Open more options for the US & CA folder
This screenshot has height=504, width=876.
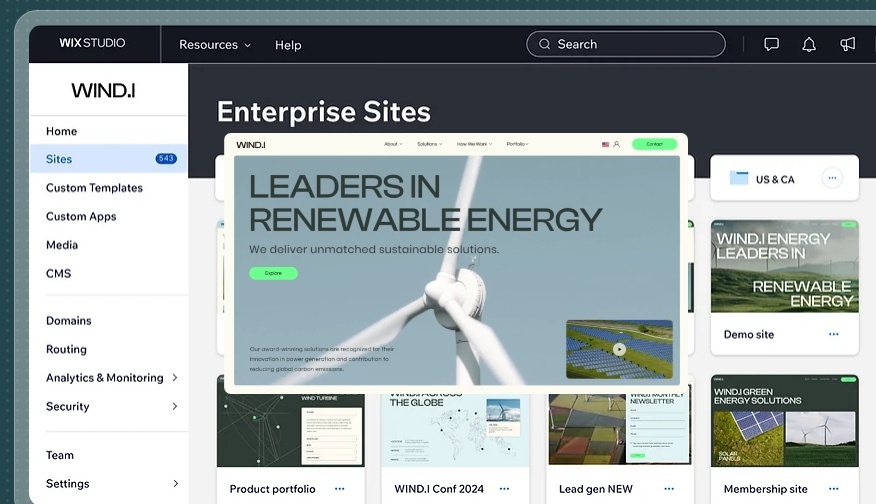pos(832,178)
